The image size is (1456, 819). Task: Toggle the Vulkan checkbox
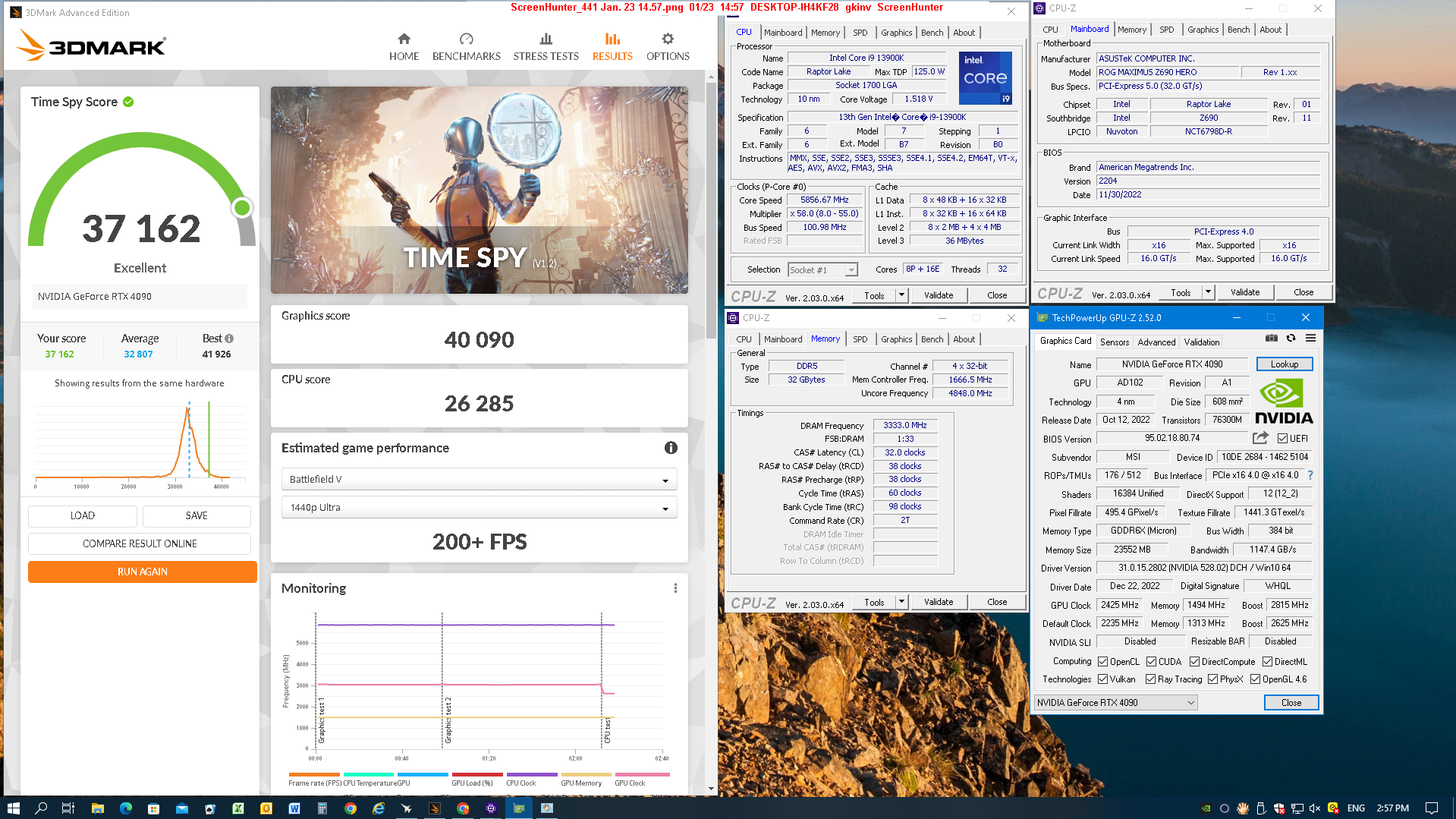tap(1103, 679)
